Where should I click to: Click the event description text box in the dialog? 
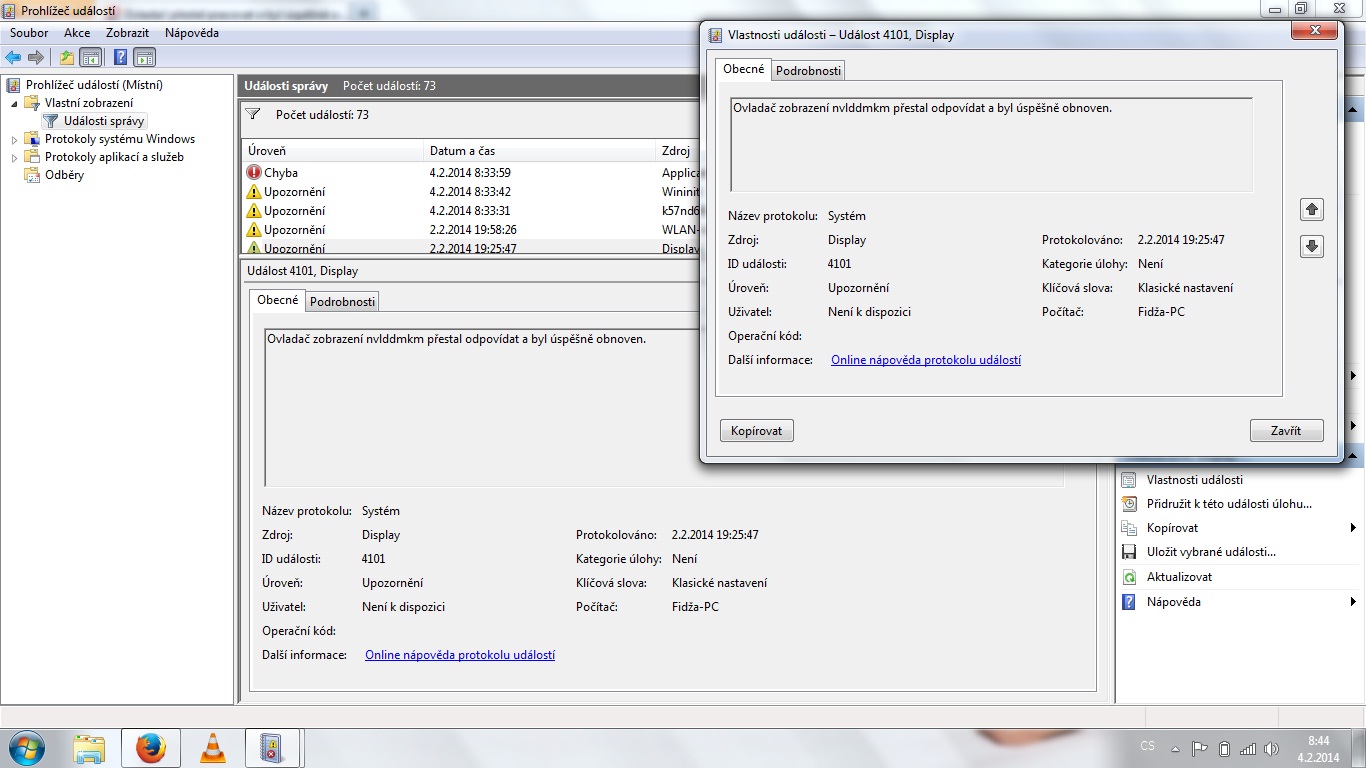[991, 144]
